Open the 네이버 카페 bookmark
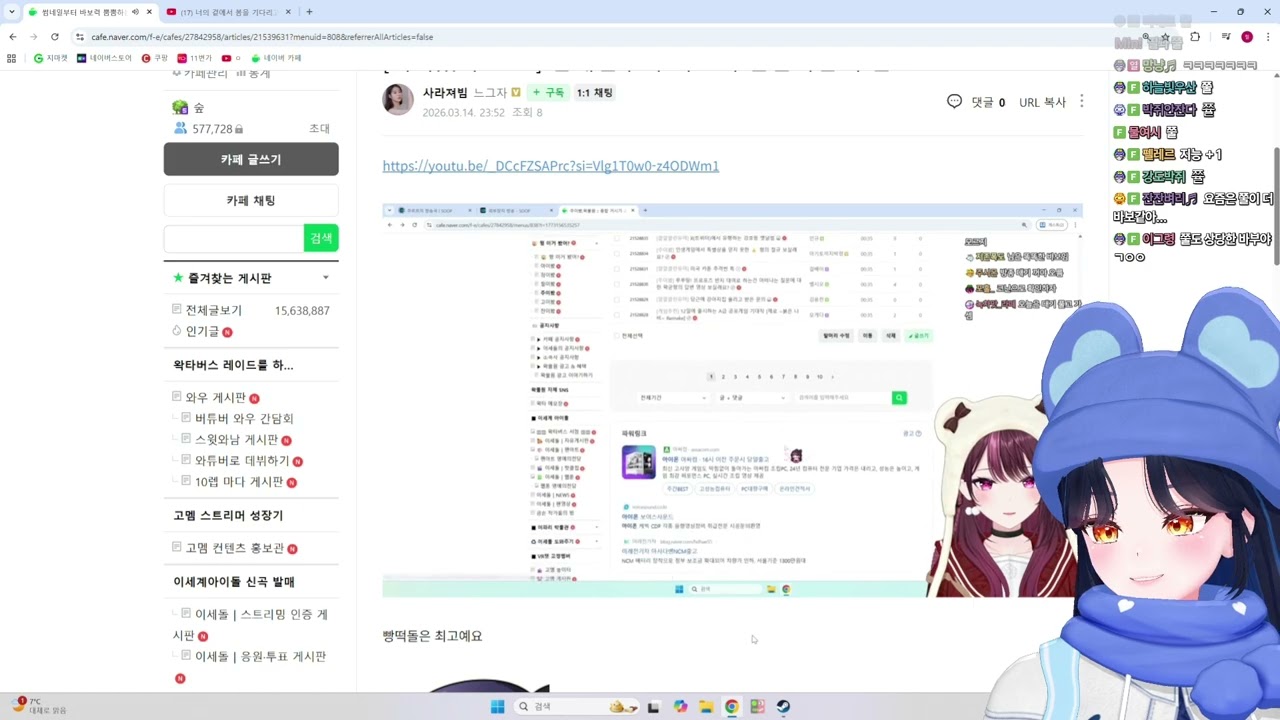The image size is (1280, 720). (x=276, y=58)
